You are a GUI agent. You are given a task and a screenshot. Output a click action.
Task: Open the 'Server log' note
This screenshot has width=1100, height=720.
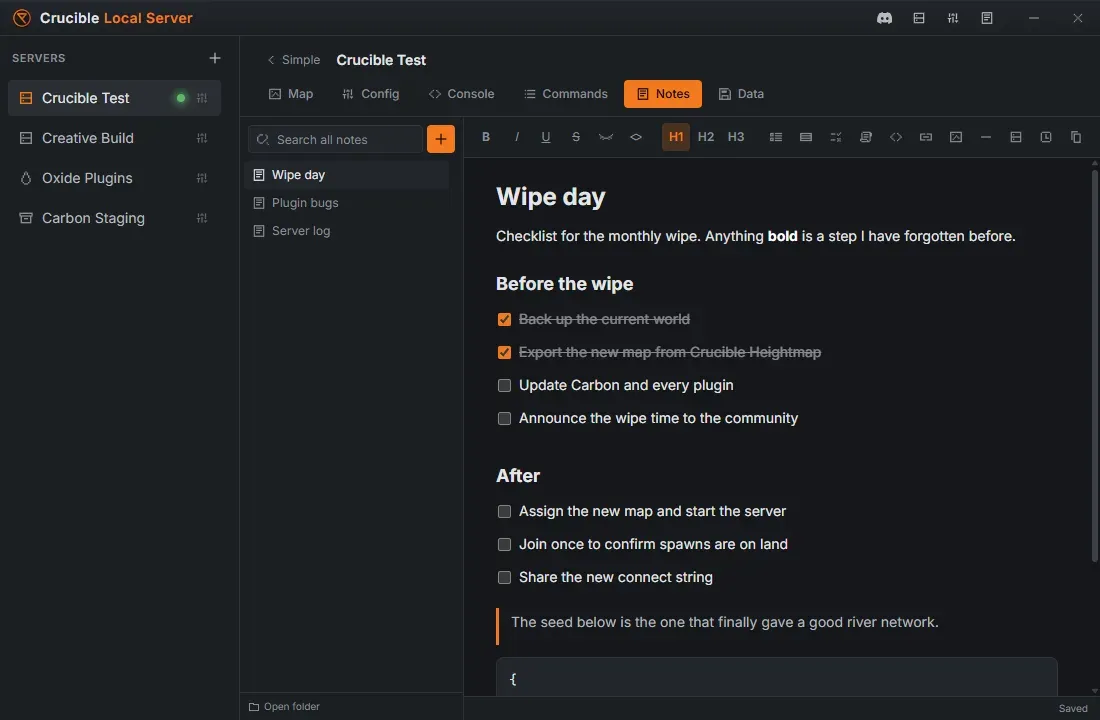(347, 231)
